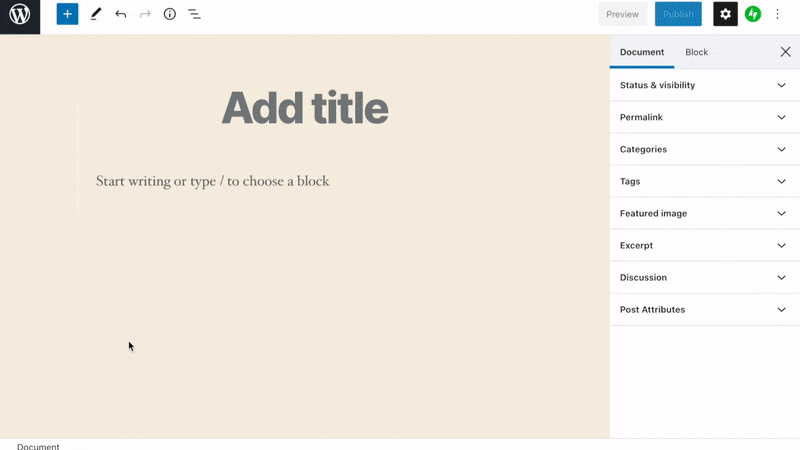Screen dimensions: 800x450
Task: Expand the Featured image panel
Action: (x=705, y=213)
